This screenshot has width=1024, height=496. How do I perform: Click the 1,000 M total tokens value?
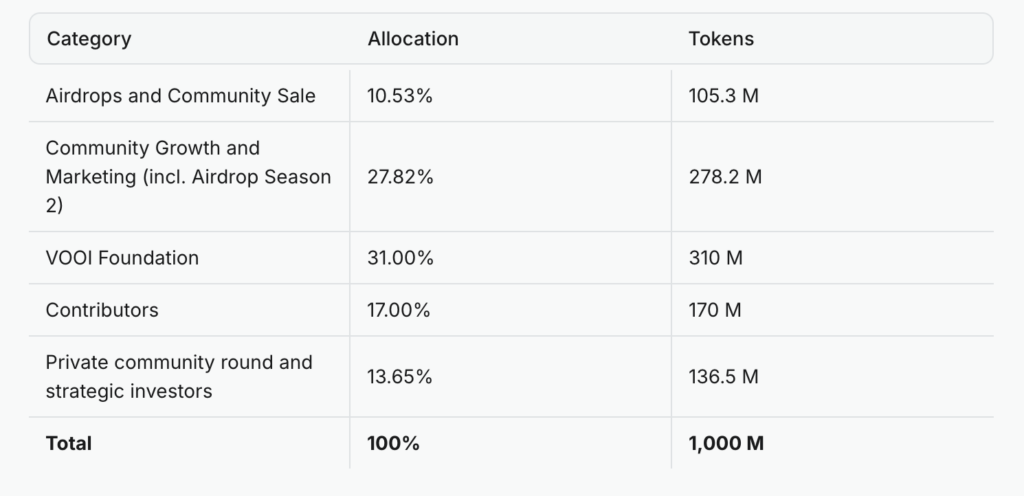726,443
